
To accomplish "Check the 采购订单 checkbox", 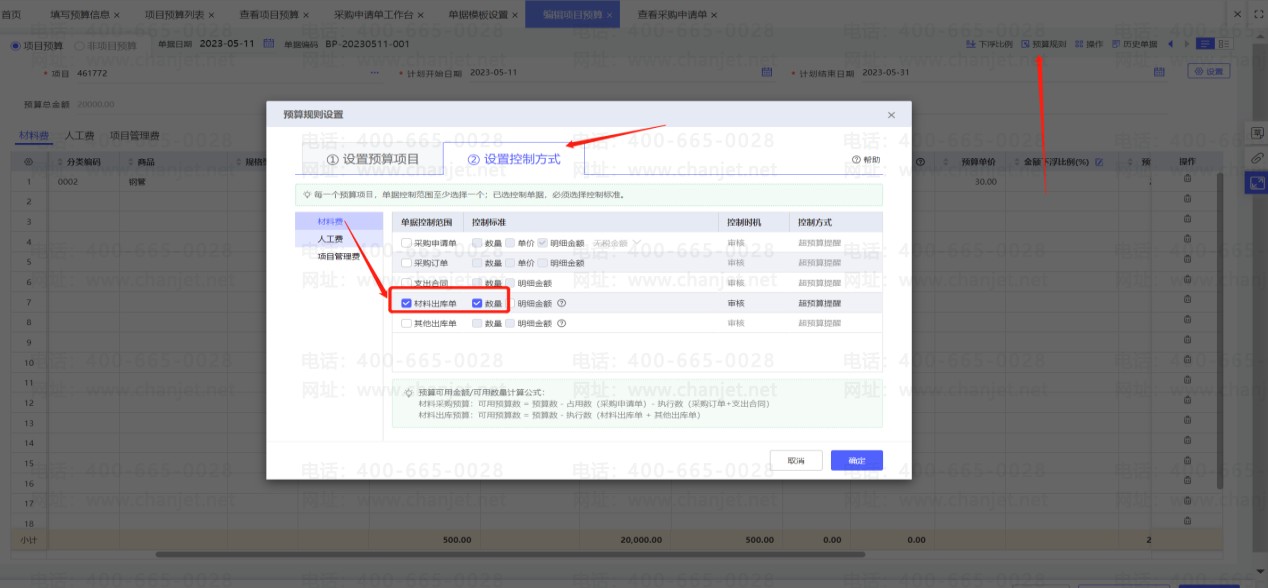I will tap(406, 263).
